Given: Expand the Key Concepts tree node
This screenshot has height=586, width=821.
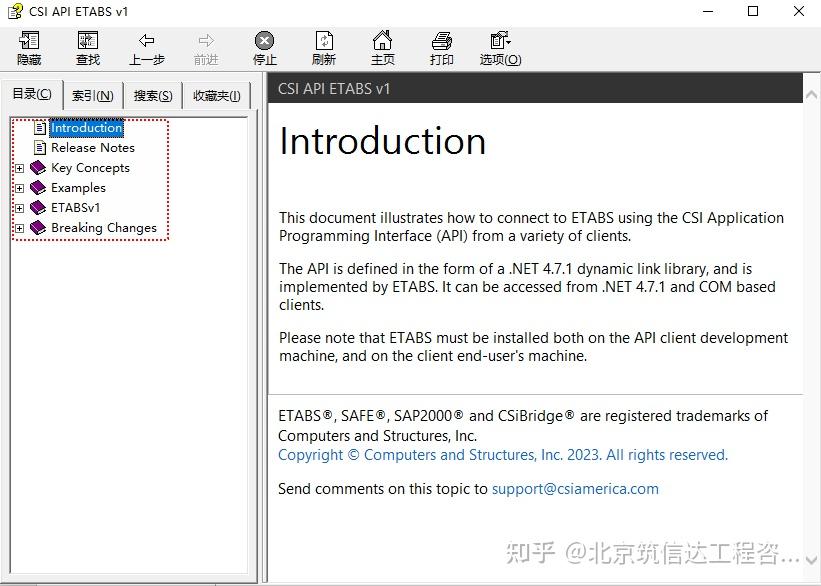Looking at the screenshot, I should (21, 168).
